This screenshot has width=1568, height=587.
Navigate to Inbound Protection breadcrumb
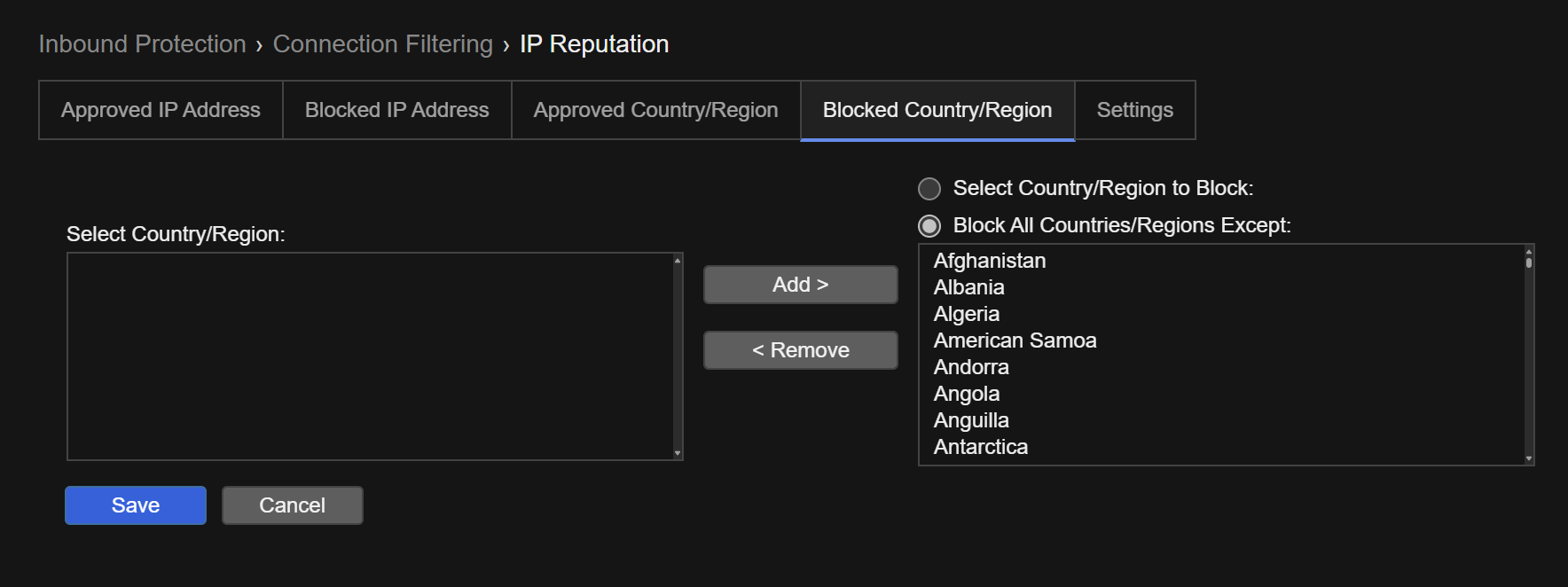[x=143, y=44]
